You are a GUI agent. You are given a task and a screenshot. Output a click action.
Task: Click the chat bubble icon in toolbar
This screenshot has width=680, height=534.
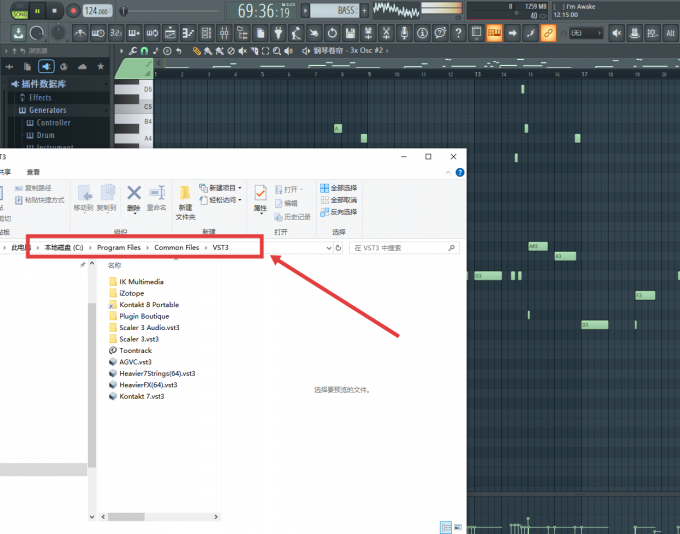coord(440,33)
